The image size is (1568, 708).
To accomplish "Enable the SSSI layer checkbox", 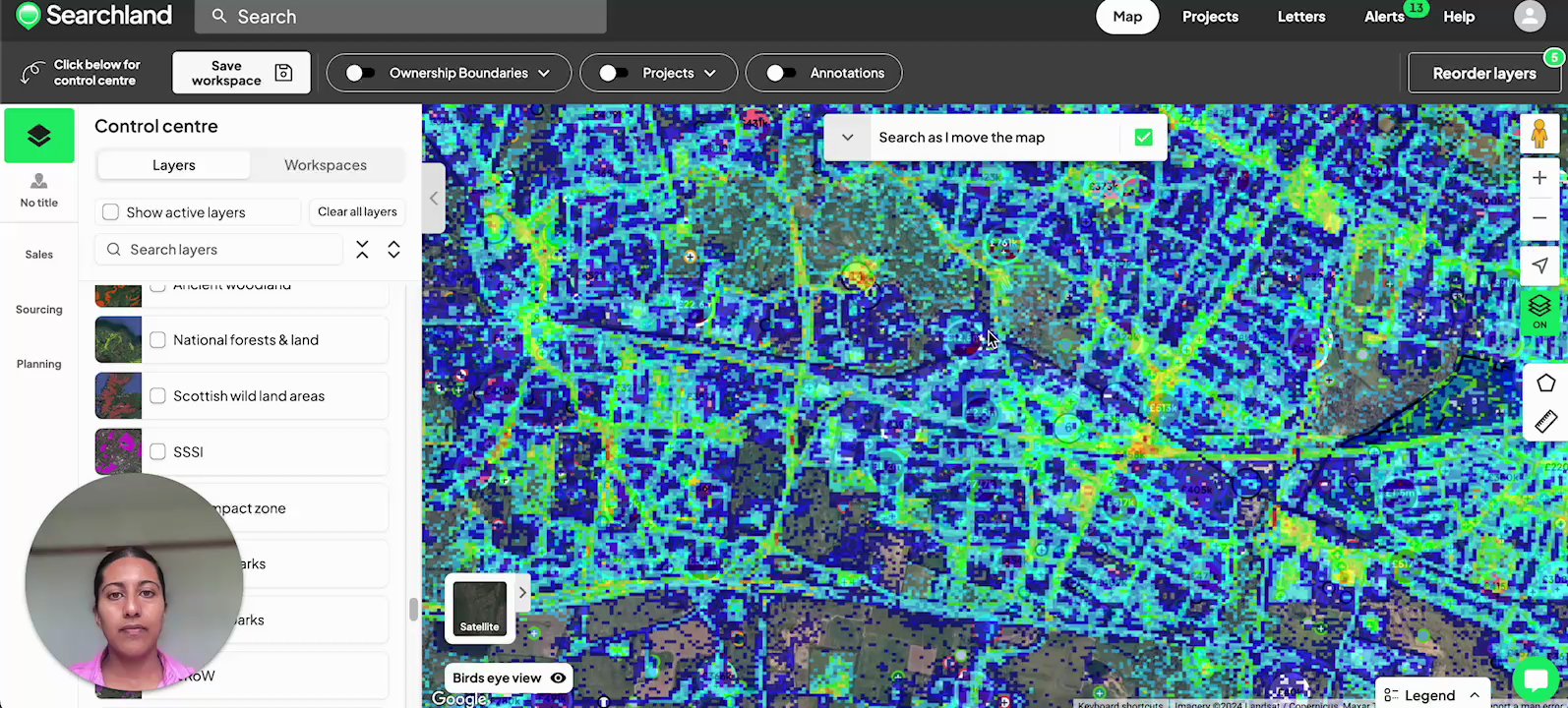I will click(x=157, y=452).
